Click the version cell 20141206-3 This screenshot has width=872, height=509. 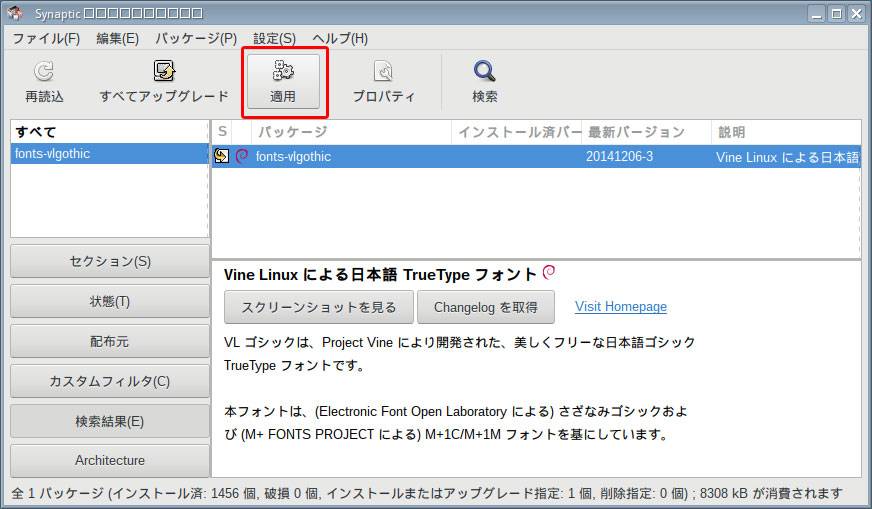619,156
